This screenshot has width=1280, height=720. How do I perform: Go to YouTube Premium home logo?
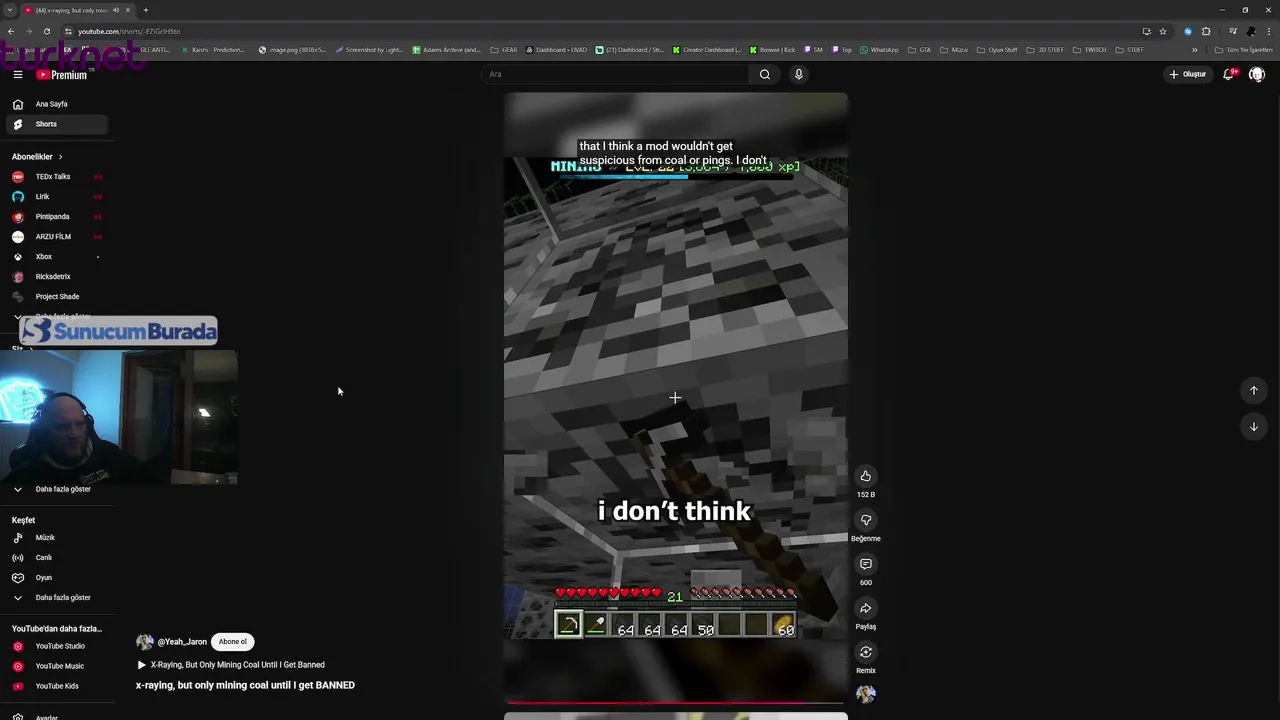(x=61, y=75)
